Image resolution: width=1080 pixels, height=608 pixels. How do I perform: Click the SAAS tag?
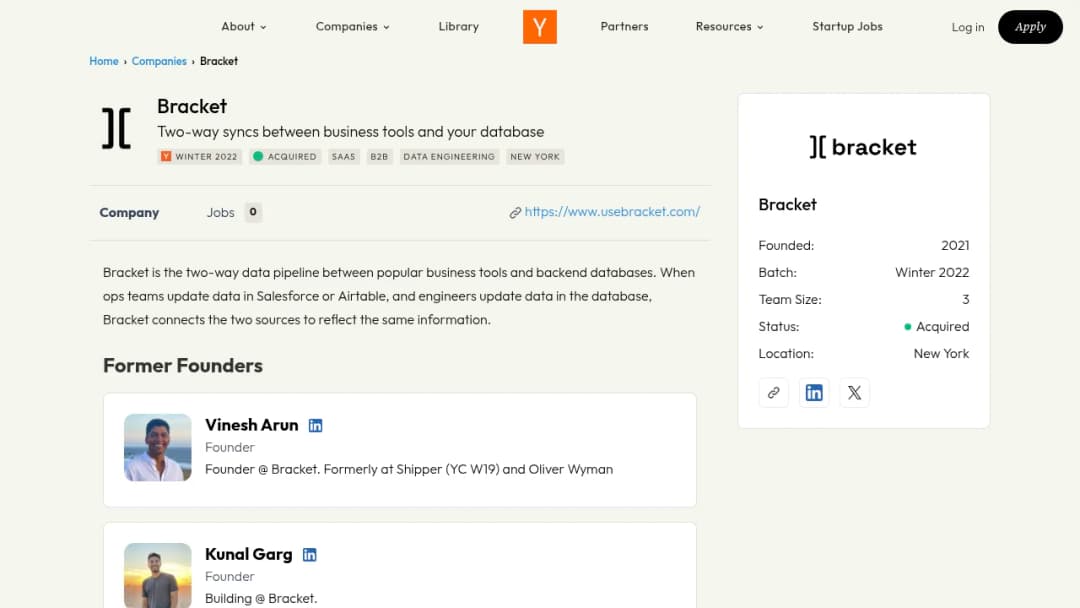tap(344, 157)
